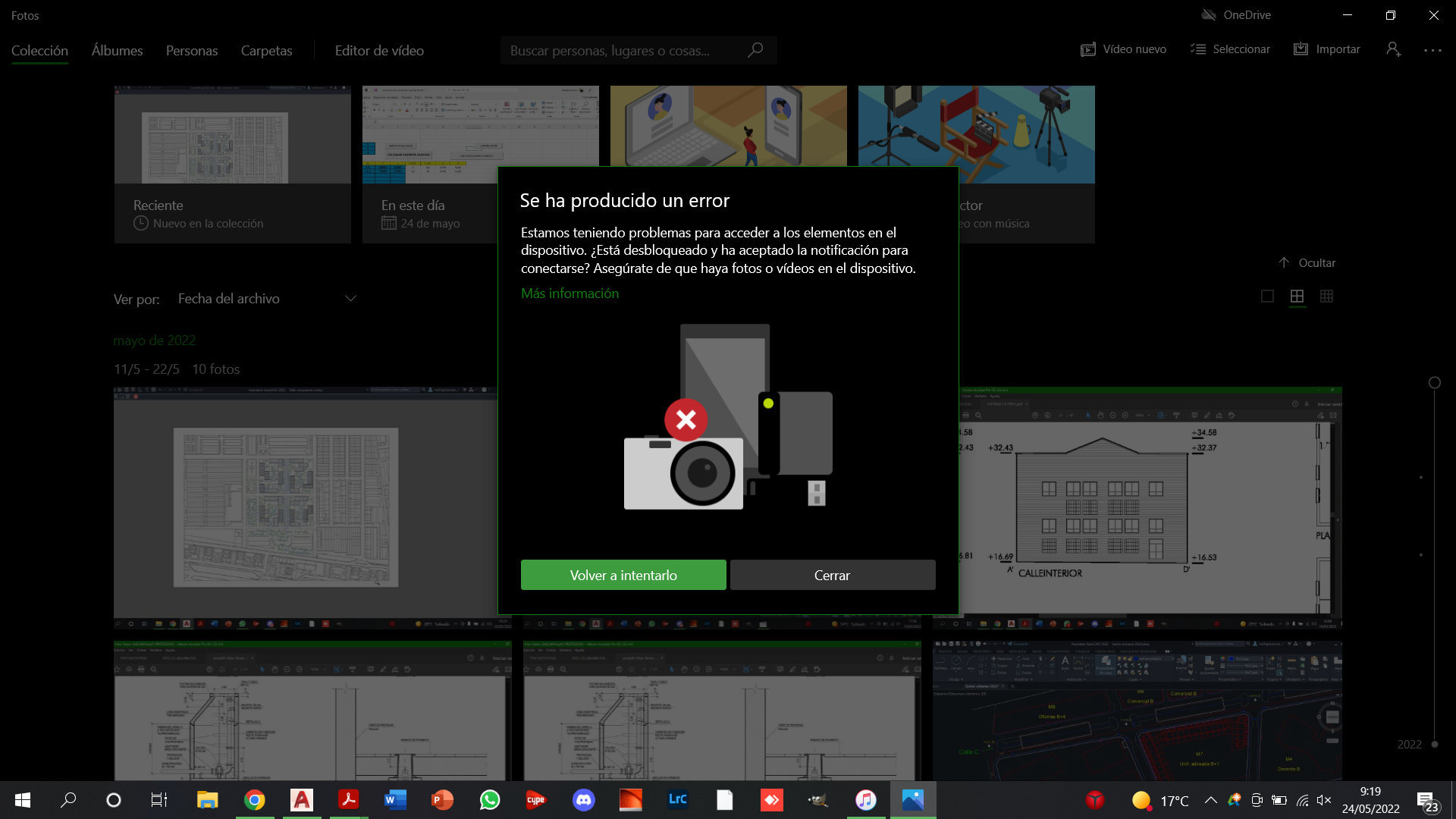Open the Carpetas tab
This screenshot has width=1456, height=819.
(x=266, y=51)
